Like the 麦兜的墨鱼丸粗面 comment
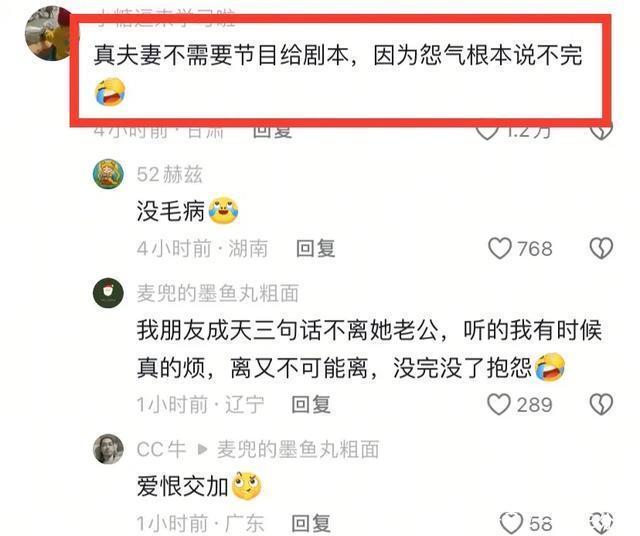640x536 pixels. coord(499,404)
